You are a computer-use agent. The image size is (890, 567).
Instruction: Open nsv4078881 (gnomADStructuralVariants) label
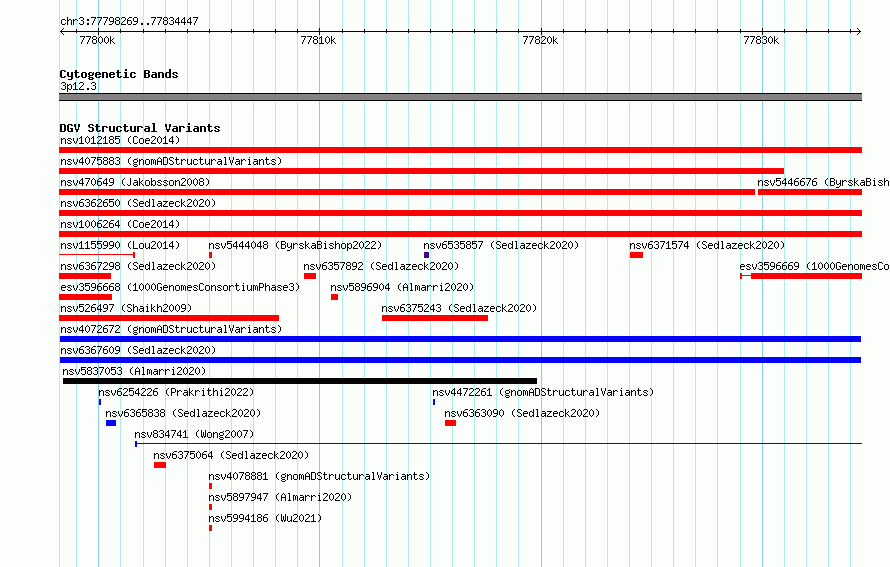click(x=319, y=476)
